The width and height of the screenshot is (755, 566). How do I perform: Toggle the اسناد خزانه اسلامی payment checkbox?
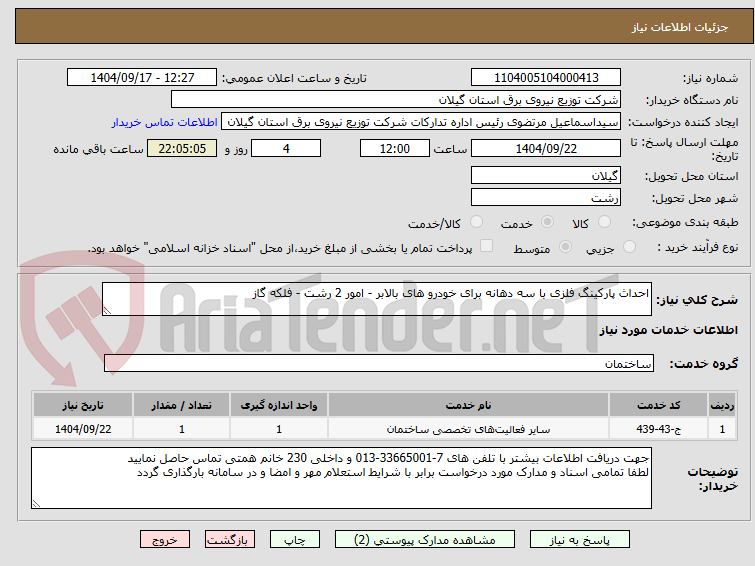487,246
